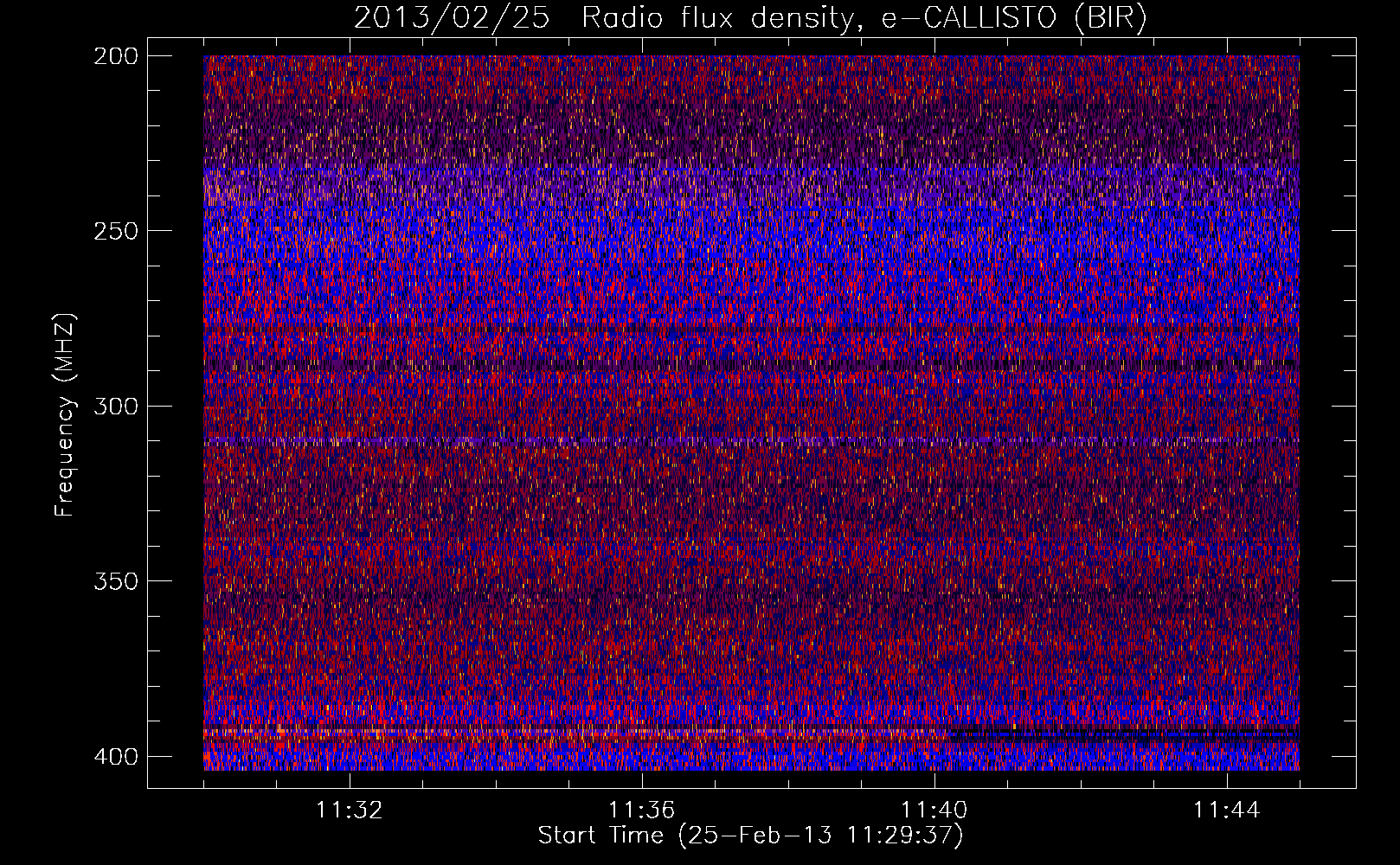
Task: Click the 250 frequency tick label
Action: [115, 231]
